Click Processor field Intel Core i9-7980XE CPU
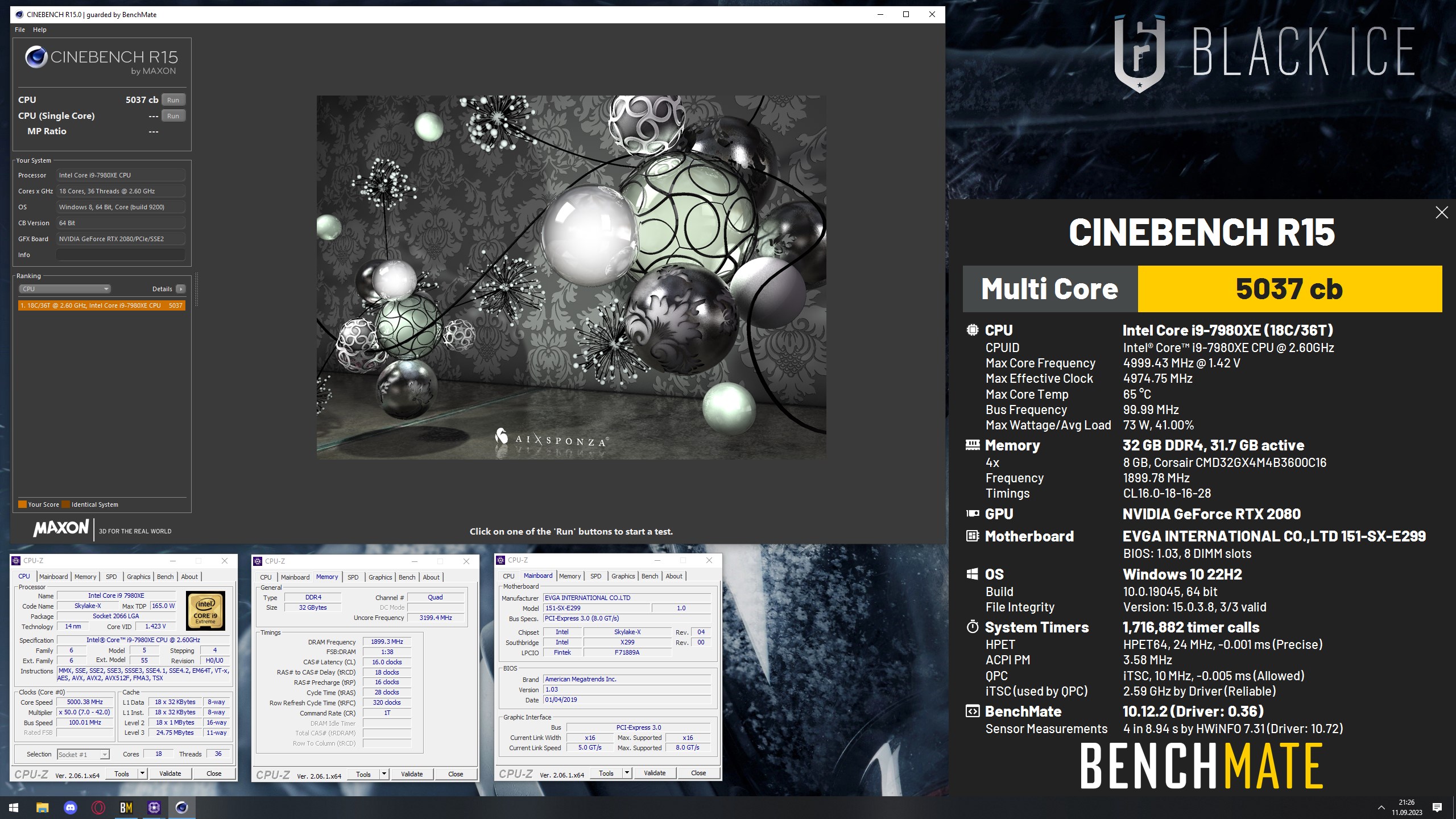The width and height of the screenshot is (1456, 819). coord(121,175)
